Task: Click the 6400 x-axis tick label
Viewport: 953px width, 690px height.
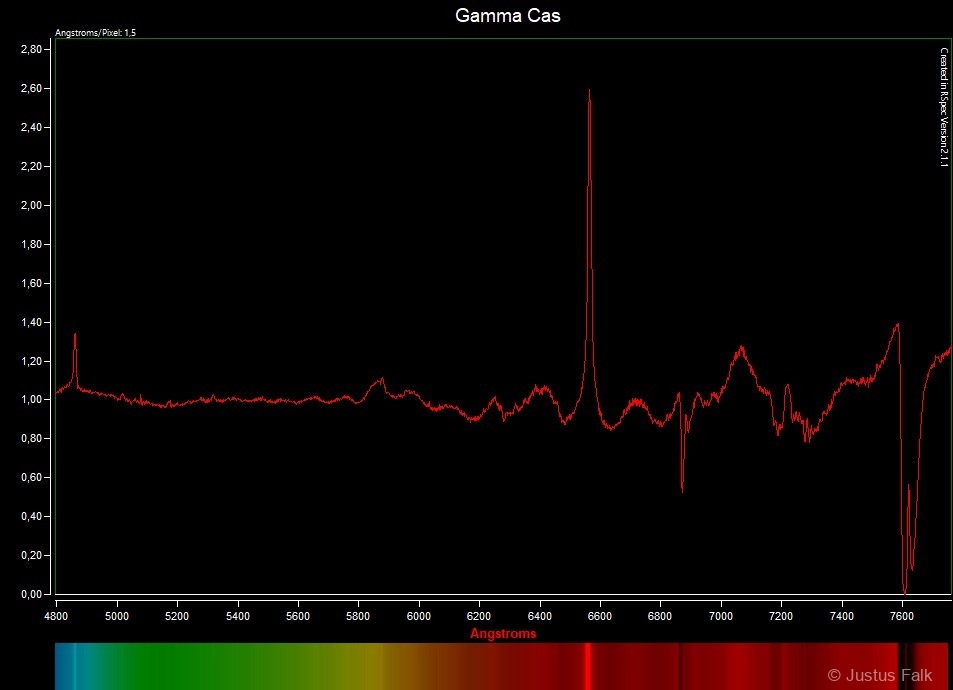Action: tap(540, 616)
